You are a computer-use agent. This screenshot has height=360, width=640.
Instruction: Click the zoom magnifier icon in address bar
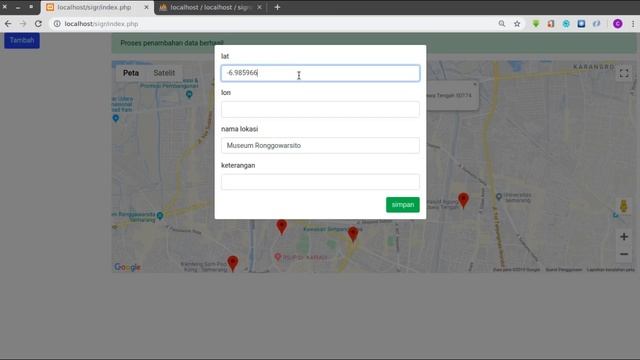(502, 24)
